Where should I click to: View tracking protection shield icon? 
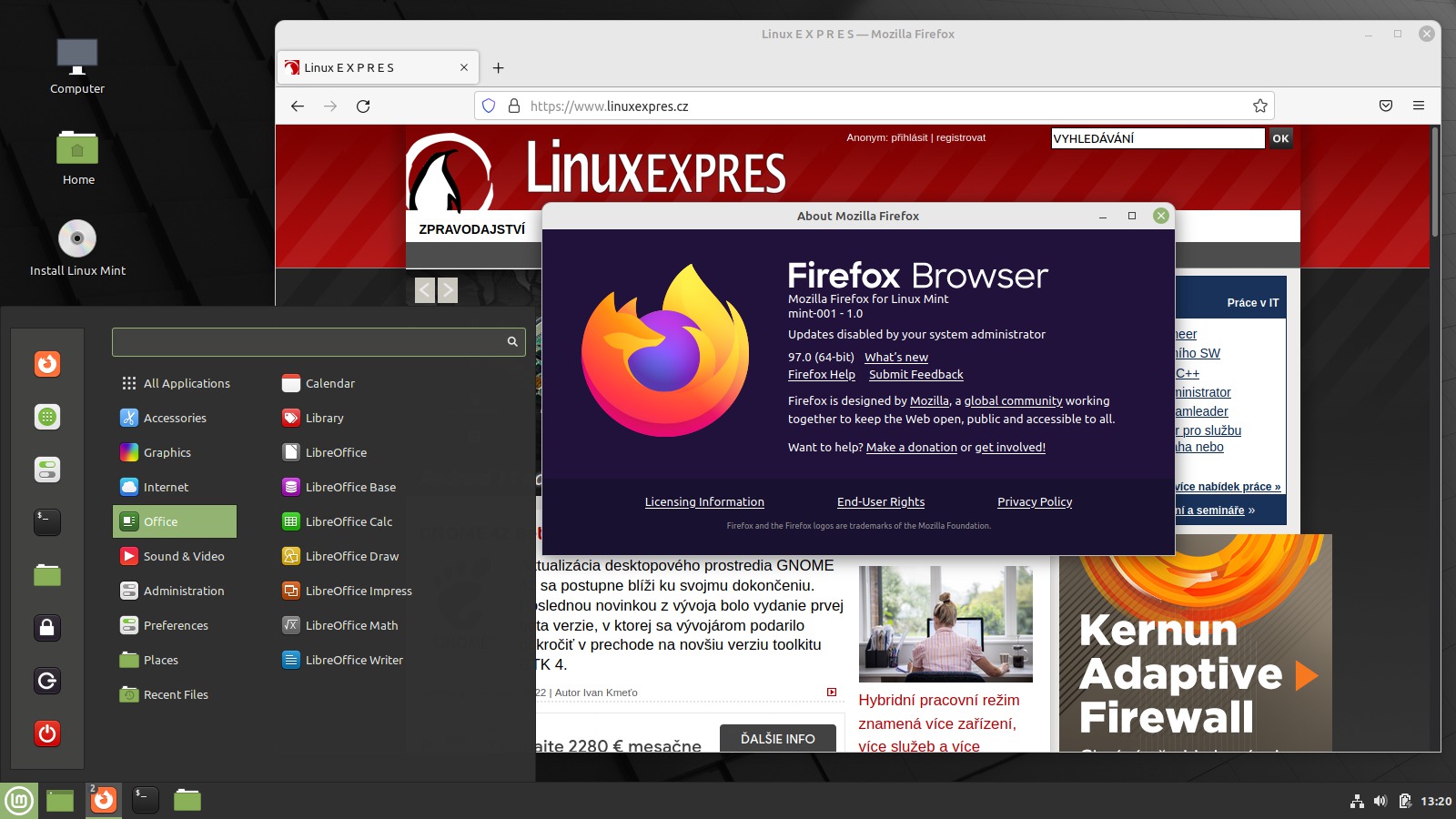[489, 106]
